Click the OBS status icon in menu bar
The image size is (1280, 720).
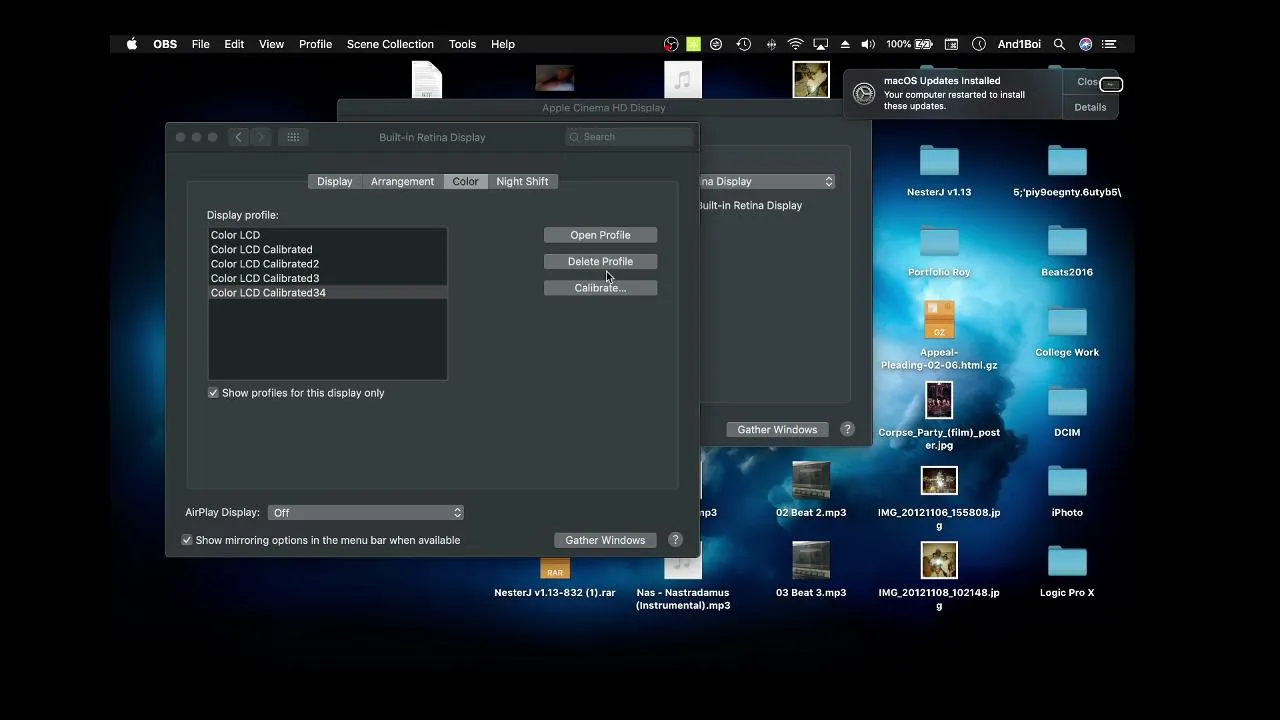(x=671, y=44)
